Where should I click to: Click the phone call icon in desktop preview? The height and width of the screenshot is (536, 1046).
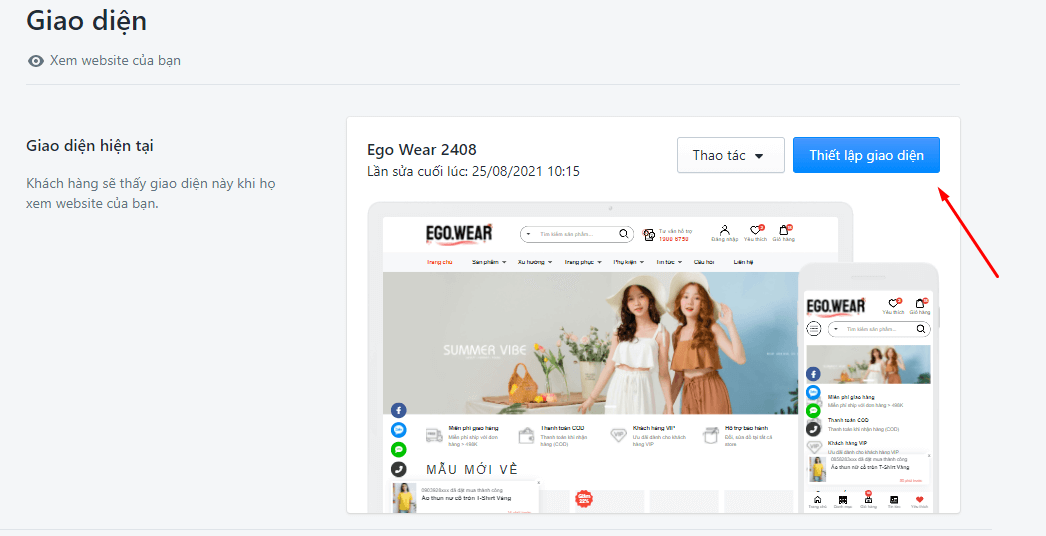pyautogui.click(x=398, y=469)
